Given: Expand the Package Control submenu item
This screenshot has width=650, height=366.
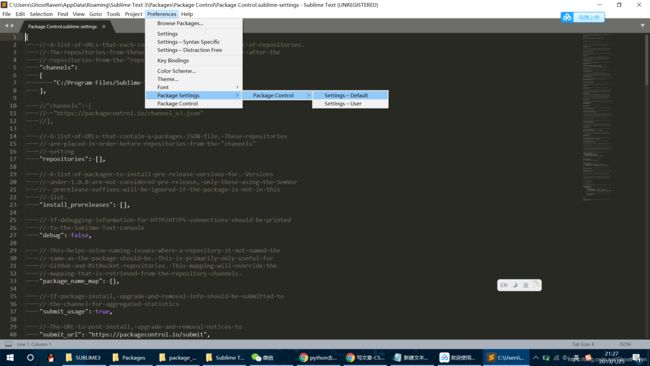Looking at the screenshot, I should (277, 95).
